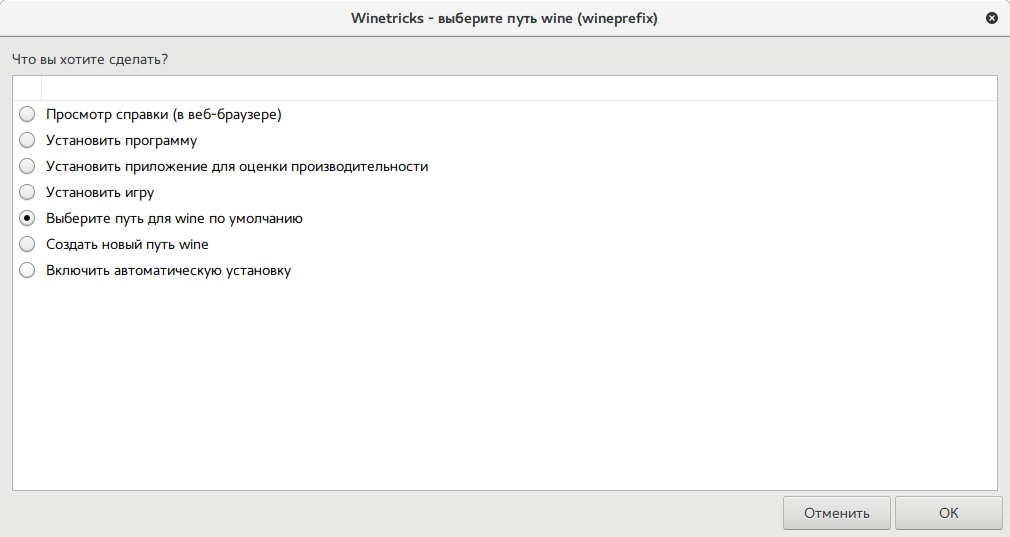Image resolution: width=1010 pixels, height=537 pixels.
Task: Confirm the selection with the OK button
Action: 948,513
